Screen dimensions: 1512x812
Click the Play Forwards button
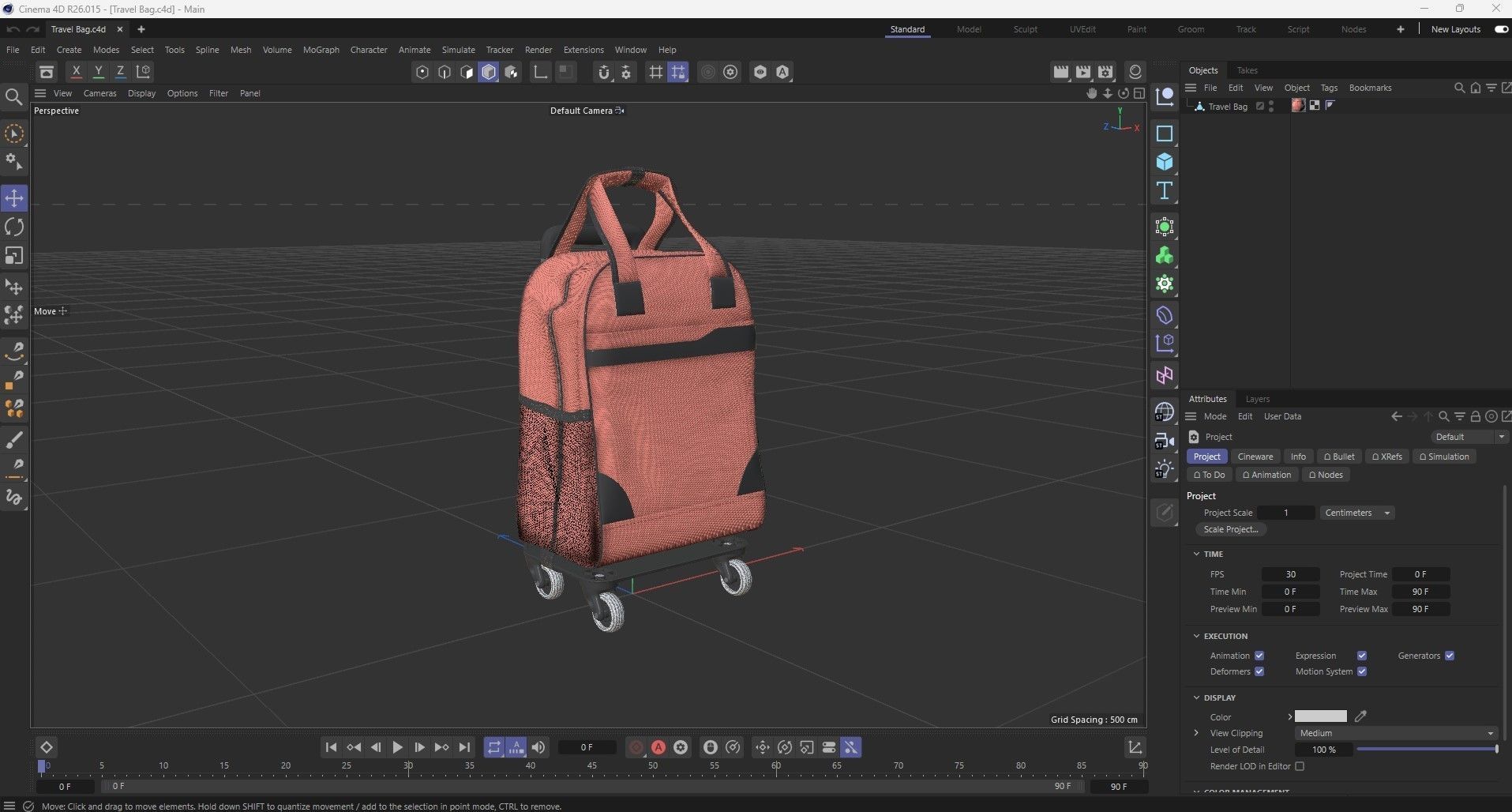pos(397,747)
